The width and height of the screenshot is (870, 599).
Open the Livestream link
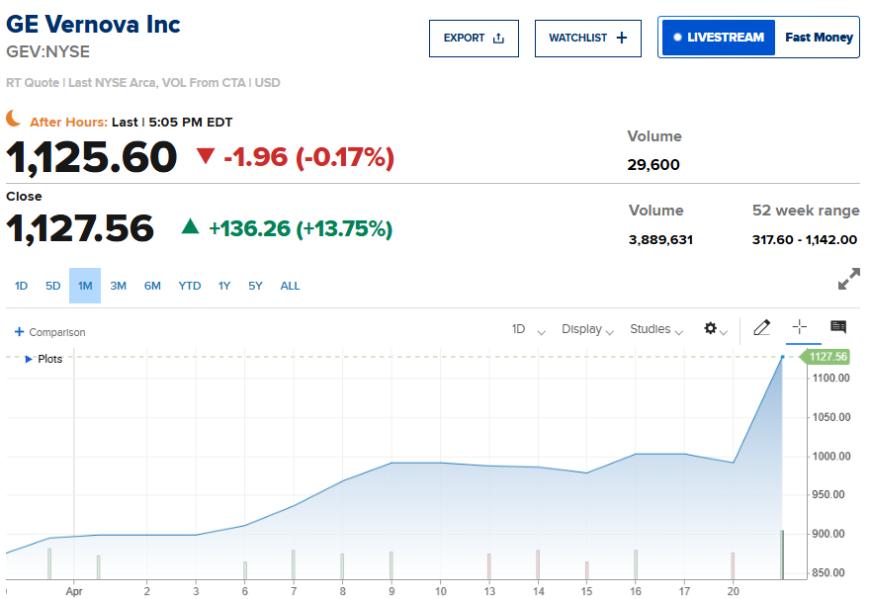point(719,37)
